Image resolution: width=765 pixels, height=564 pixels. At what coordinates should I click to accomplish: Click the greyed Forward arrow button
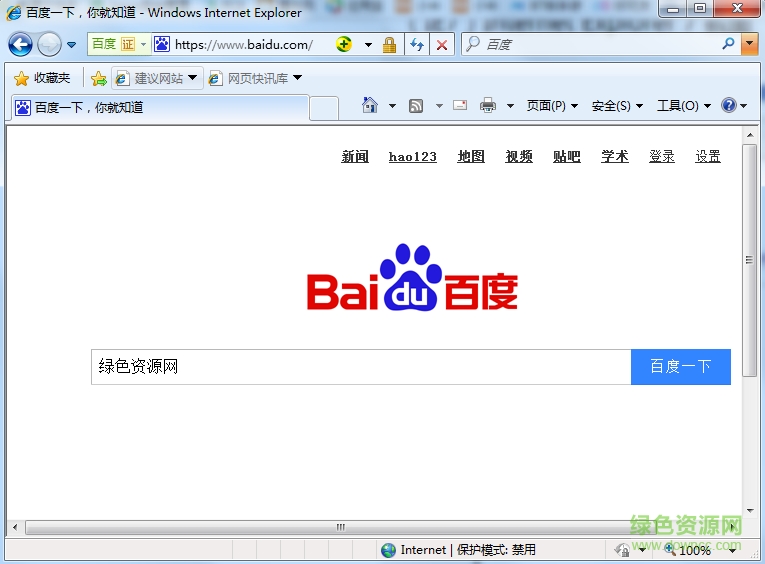(49, 45)
